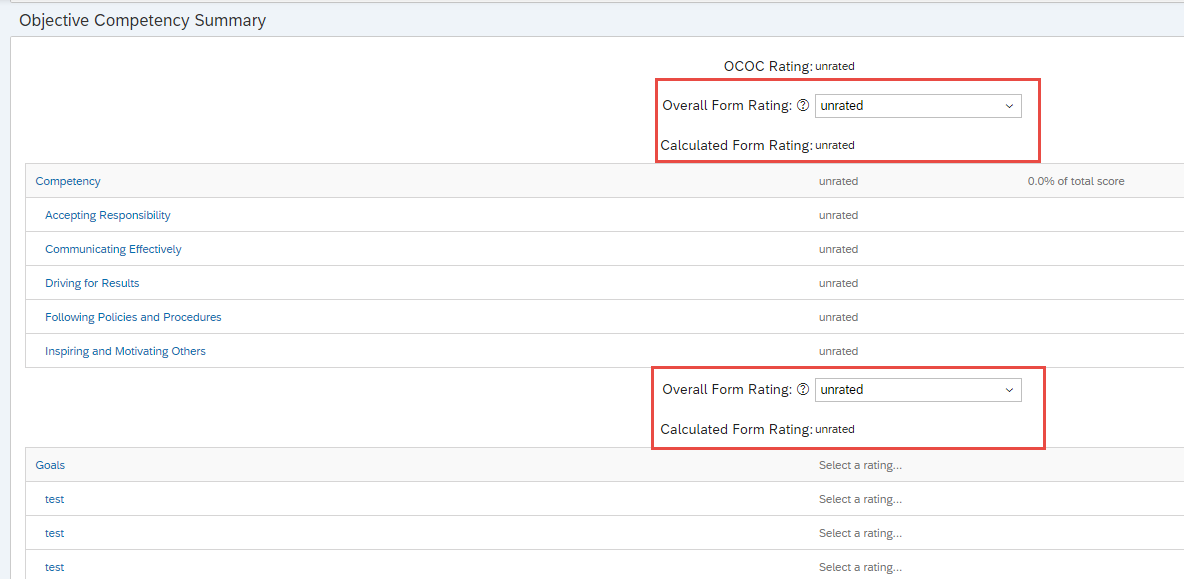Image resolution: width=1184 pixels, height=579 pixels.
Task: Click the OCOC Rating label
Action: [x=768, y=66]
